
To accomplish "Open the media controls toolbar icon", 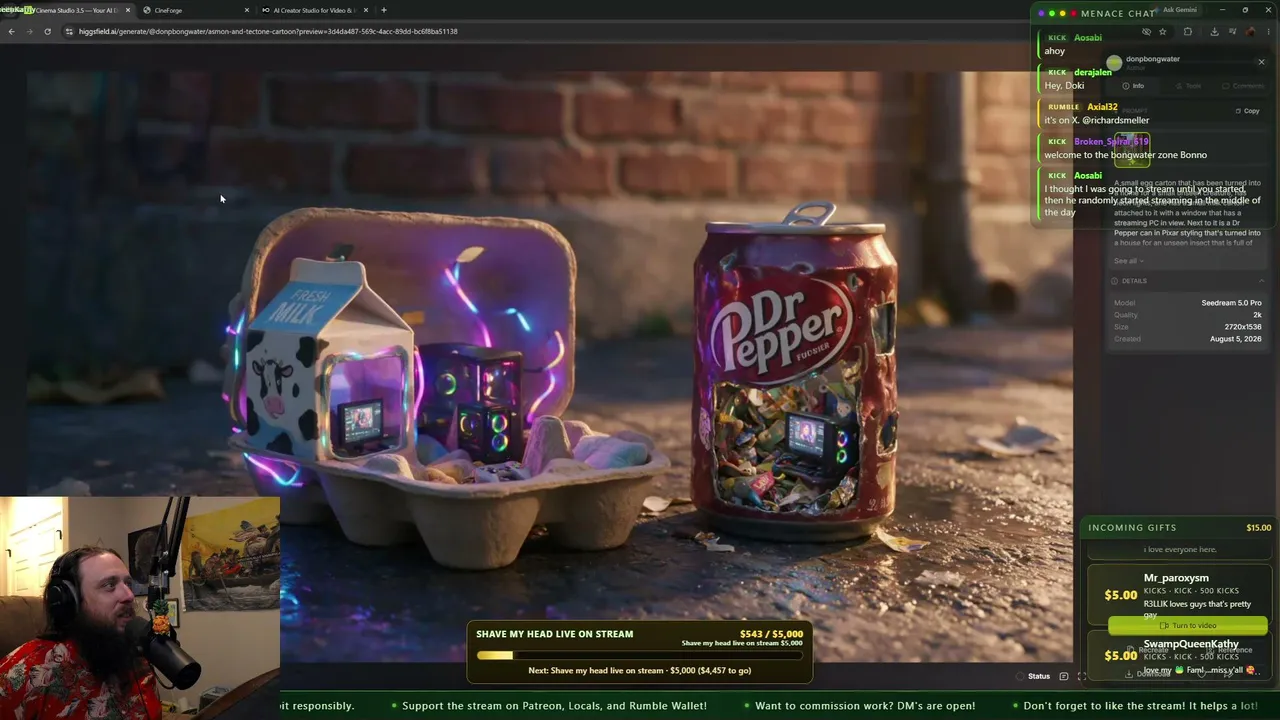I will coord(1232,31).
